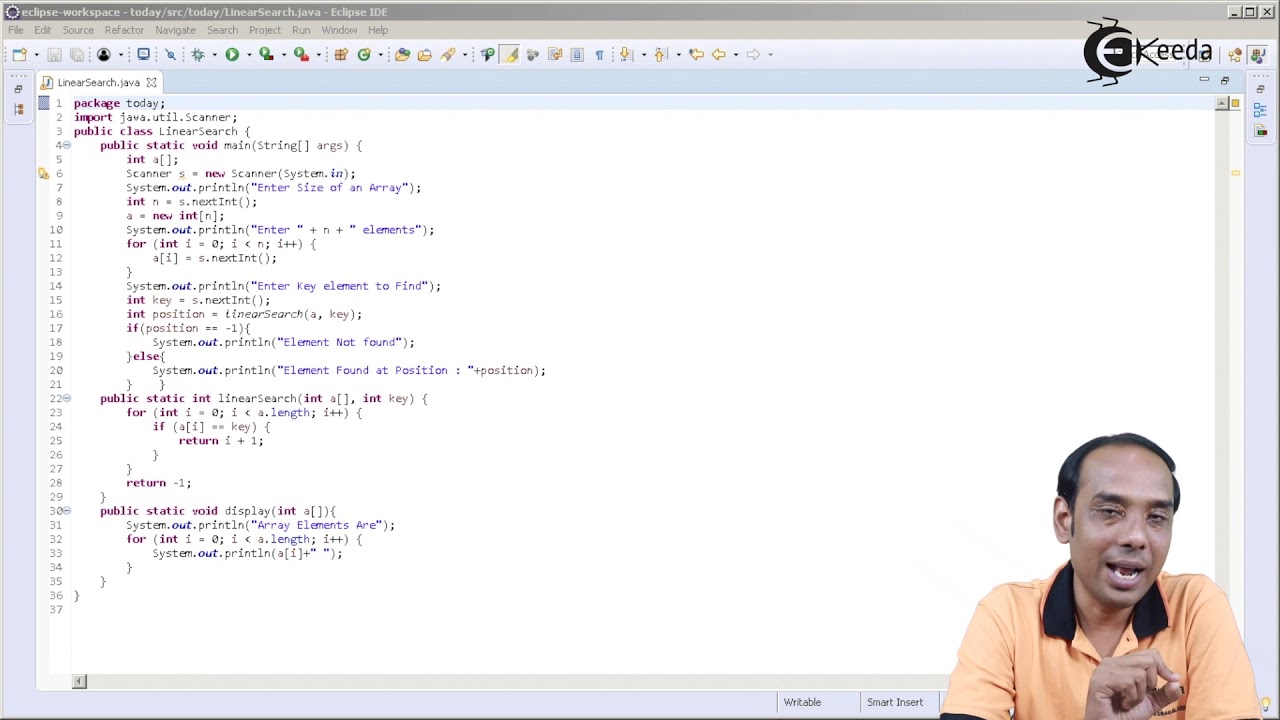Viewport: 1280px width, 720px height.
Task: Open dropdown beside External Tools icon
Action: coord(319,55)
